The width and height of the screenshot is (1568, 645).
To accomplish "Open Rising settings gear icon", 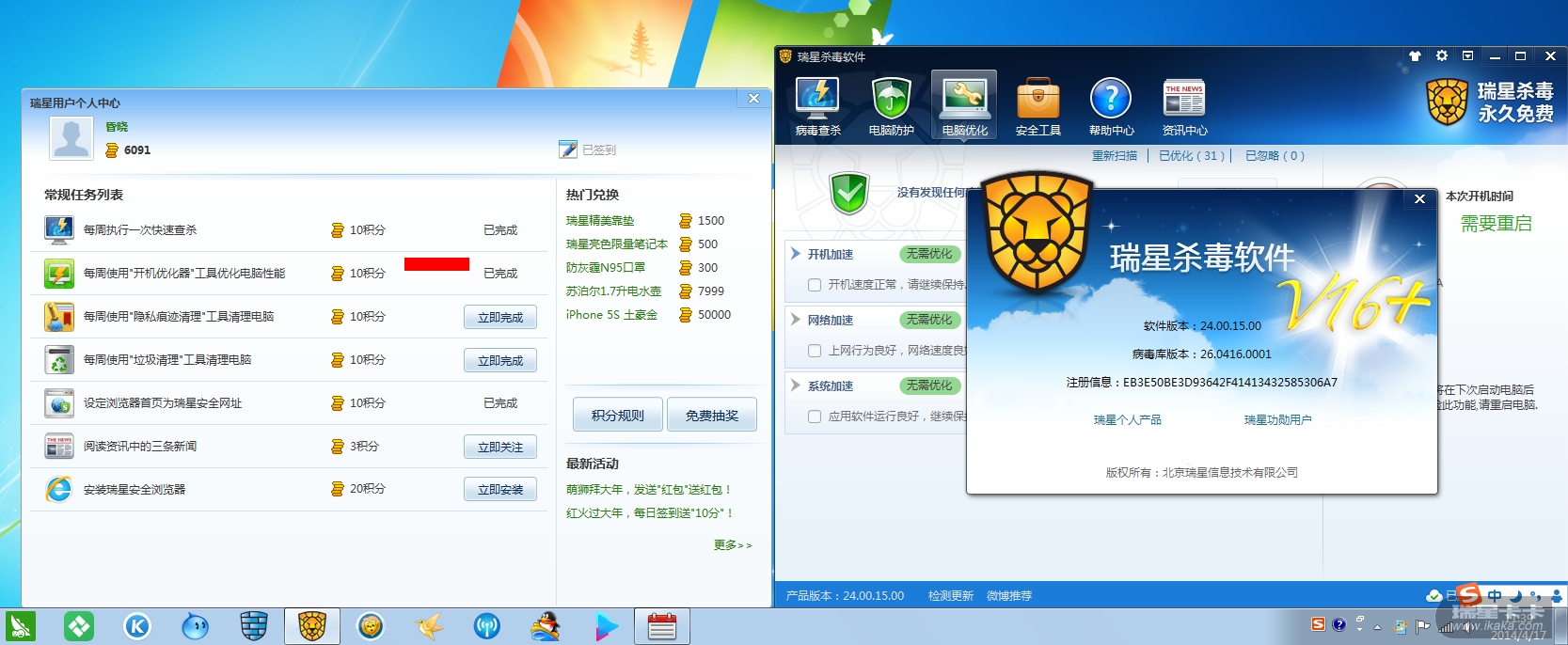I will 1442,56.
